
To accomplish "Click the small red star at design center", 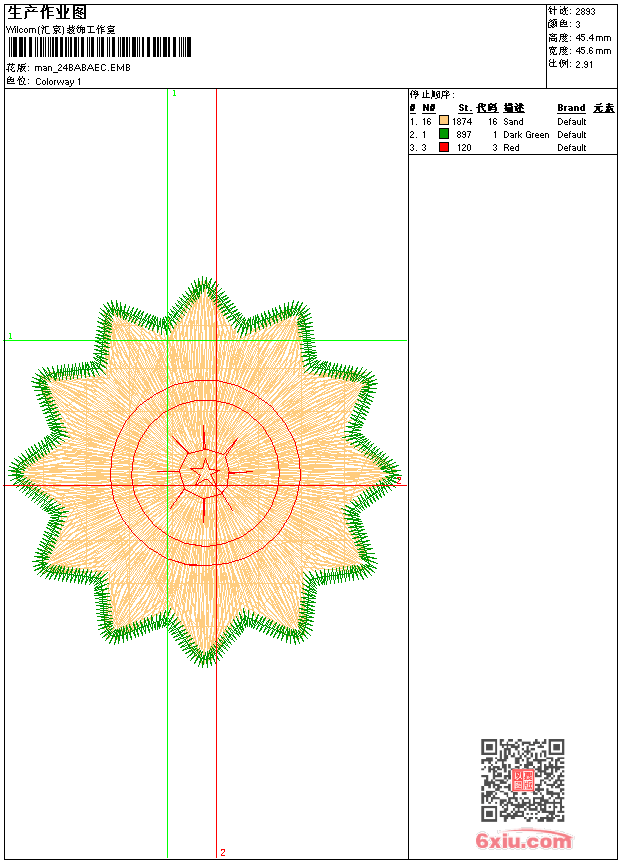I will click(x=205, y=472).
